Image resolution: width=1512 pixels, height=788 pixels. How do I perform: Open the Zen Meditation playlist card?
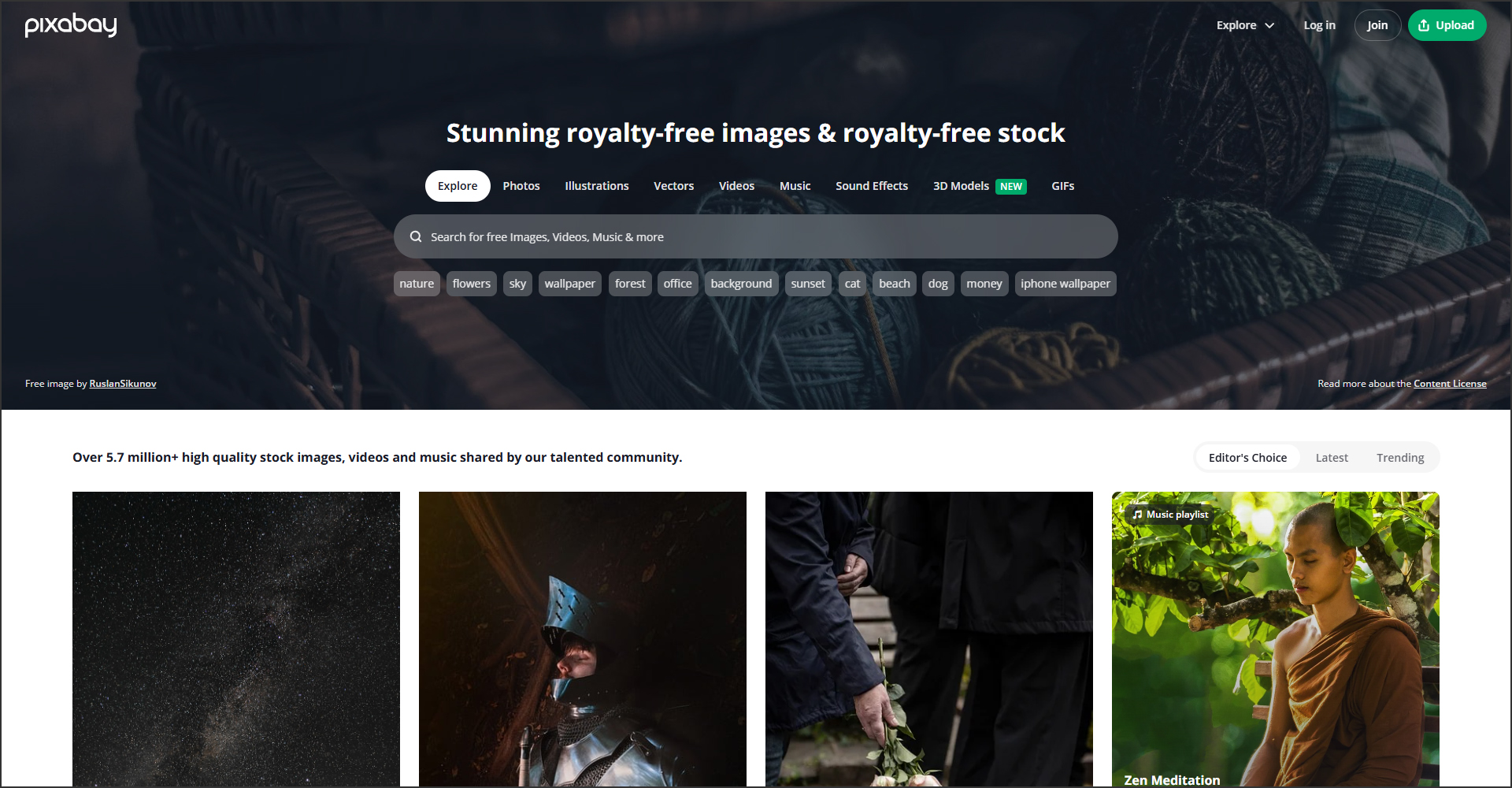[1276, 639]
